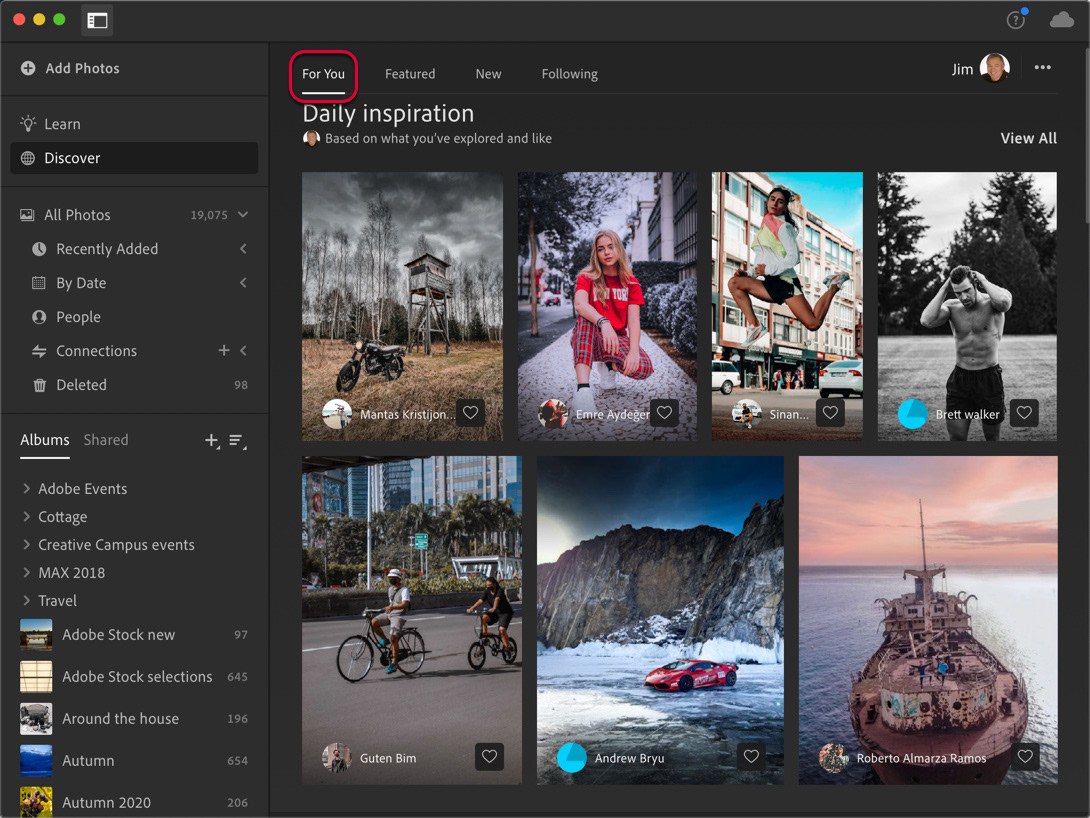Image resolution: width=1090 pixels, height=818 pixels.
Task: Select the Albums tab
Action: (x=44, y=440)
